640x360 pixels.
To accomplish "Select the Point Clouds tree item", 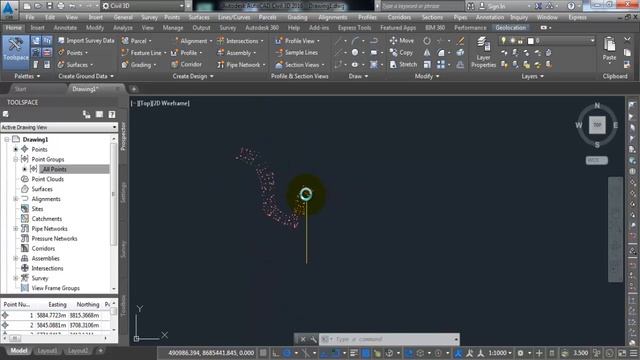I will click(x=47, y=179).
